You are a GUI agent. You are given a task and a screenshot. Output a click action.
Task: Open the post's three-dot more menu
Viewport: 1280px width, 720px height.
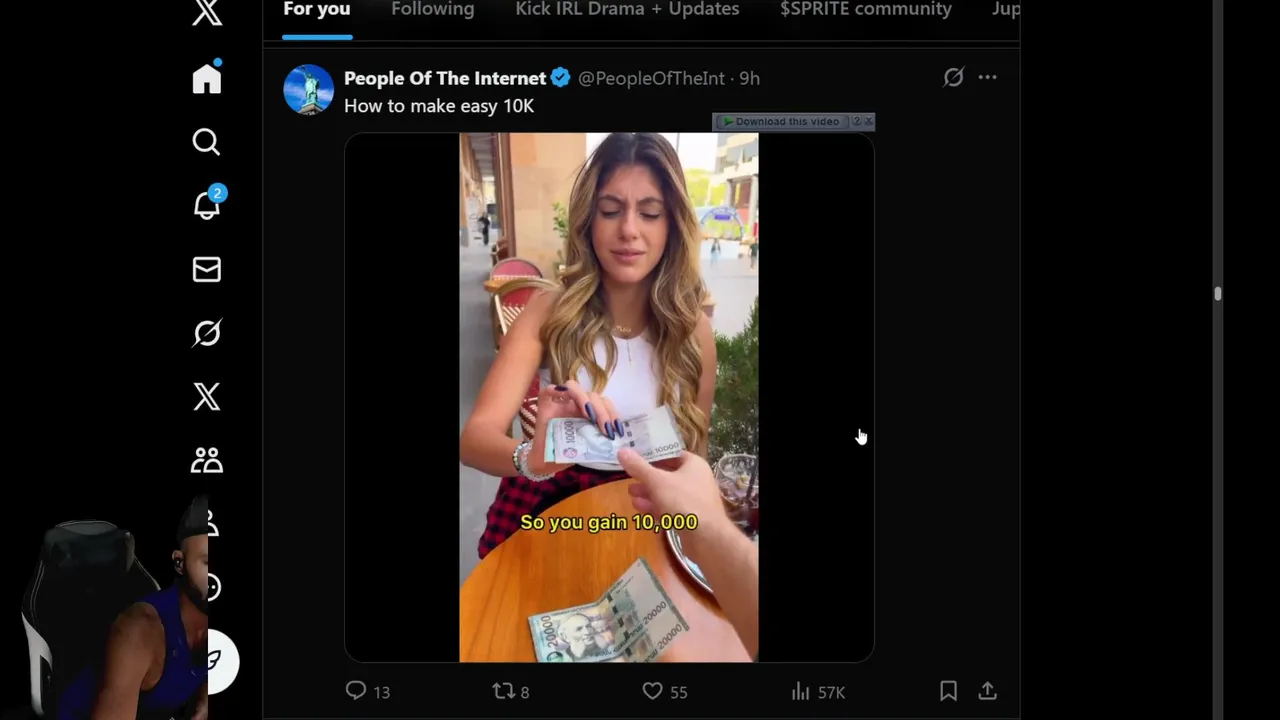(x=988, y=77)
